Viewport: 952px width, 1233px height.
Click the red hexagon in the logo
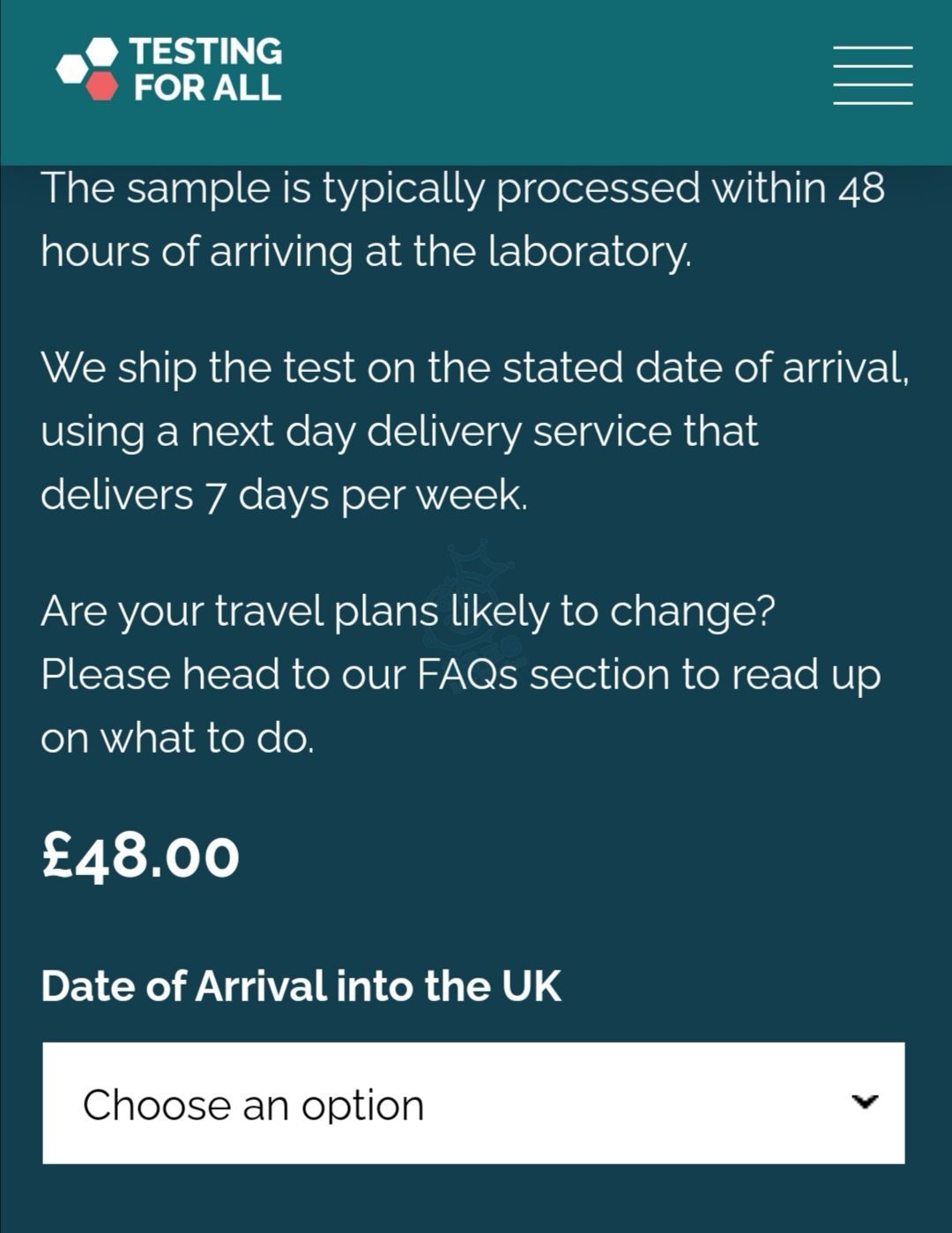102,85
